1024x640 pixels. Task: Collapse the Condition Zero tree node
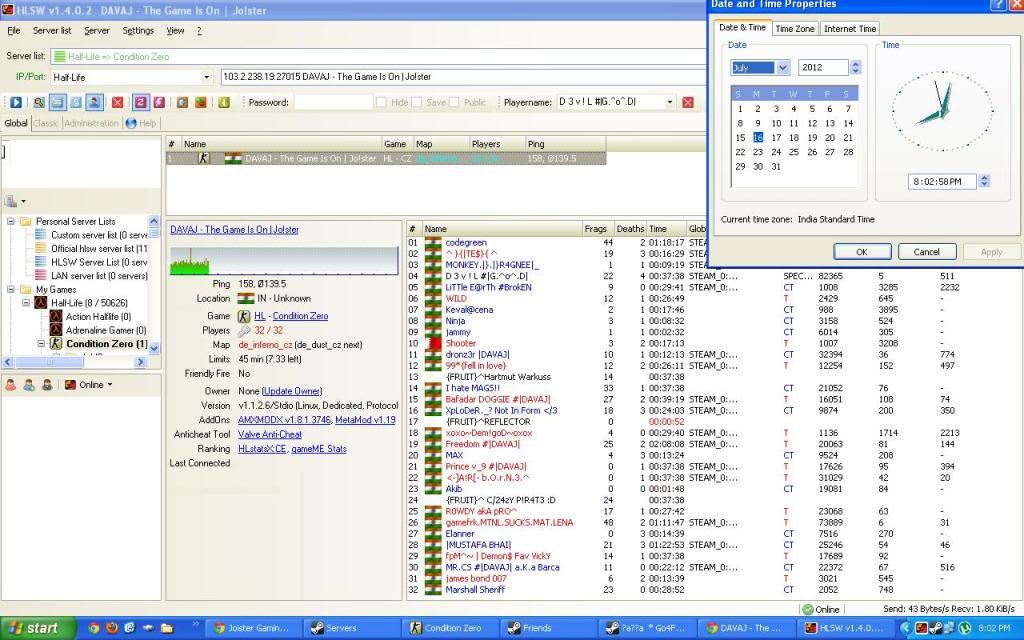point(41,344)
